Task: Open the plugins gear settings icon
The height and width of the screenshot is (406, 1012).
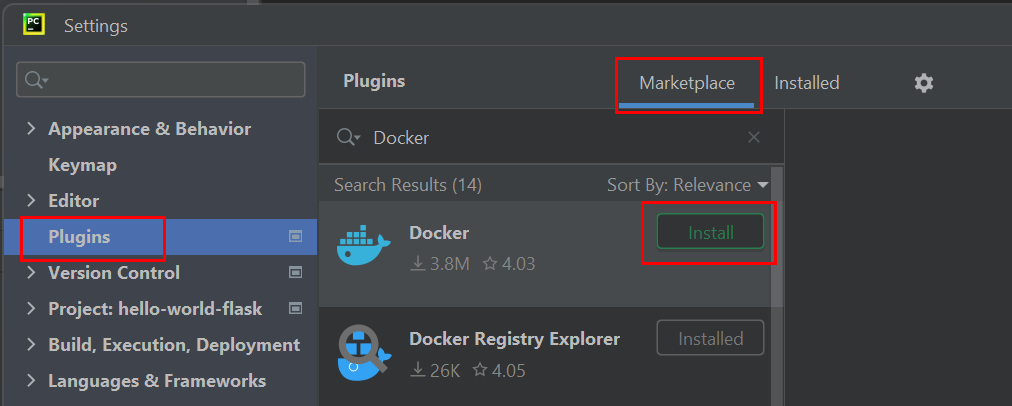Action: pos(924,83)
